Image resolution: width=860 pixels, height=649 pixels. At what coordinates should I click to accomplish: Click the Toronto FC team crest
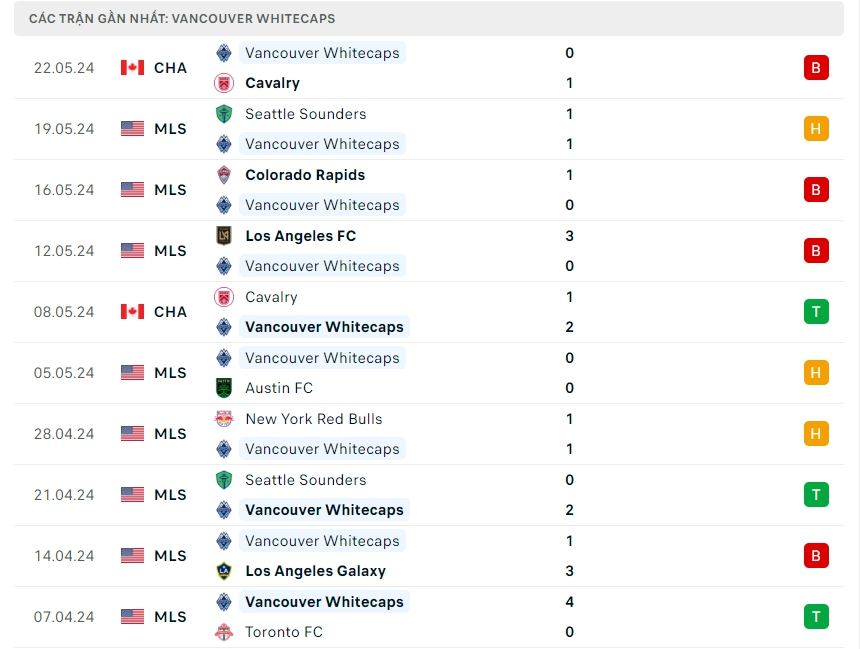[x=224, y=632]
